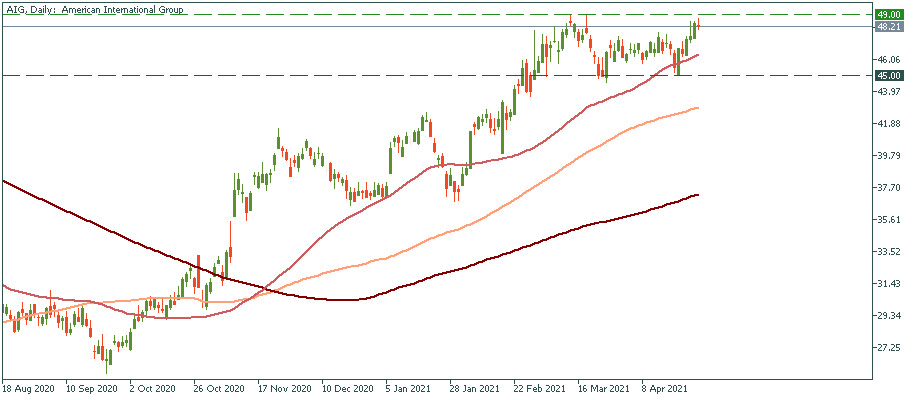Select the solid green current price line
Image resolution: width=915 pixels, height=400 pixels.
[300, 27]
